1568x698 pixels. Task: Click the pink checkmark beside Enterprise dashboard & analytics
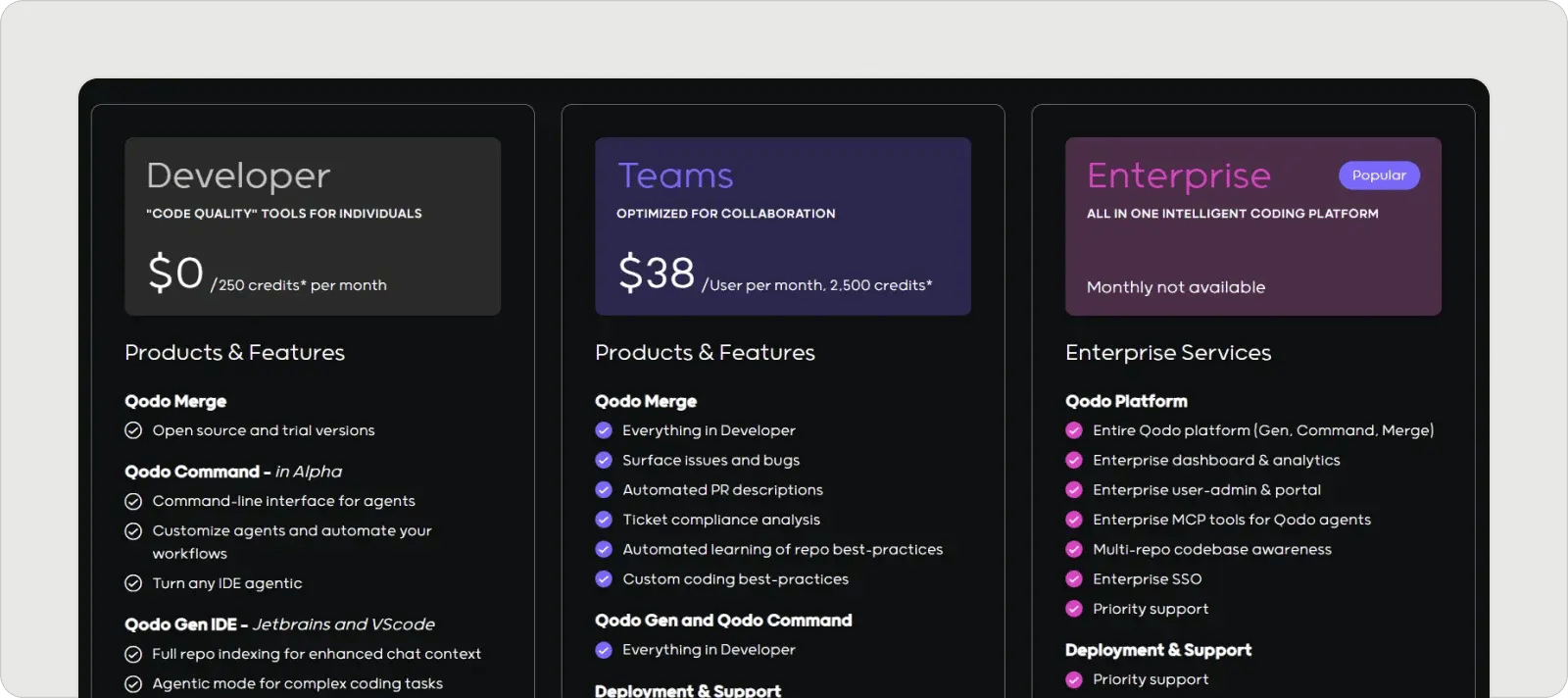pyautogui.click(x=1074, y=460)
